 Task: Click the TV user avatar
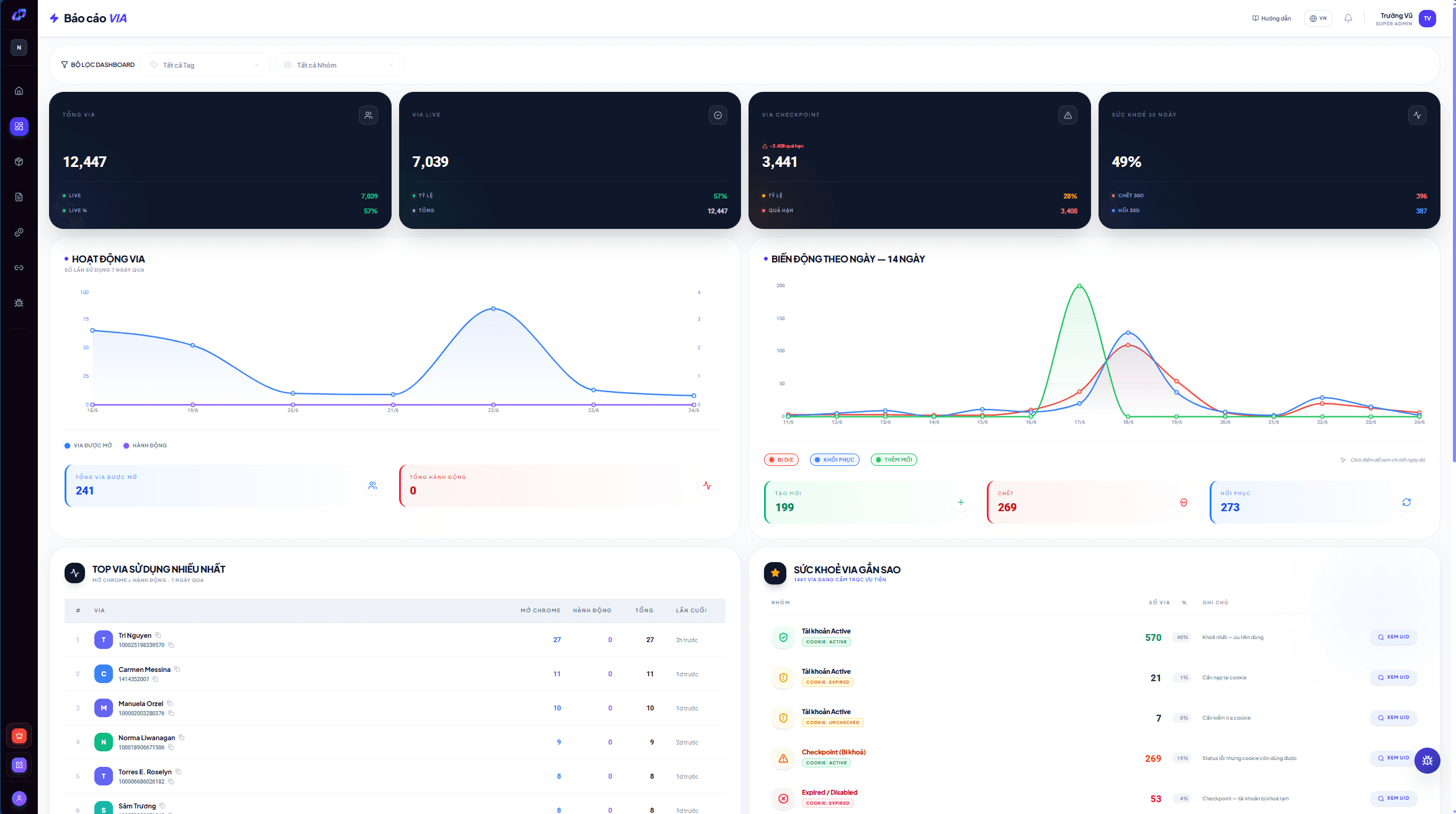(x=1427, y=19)
